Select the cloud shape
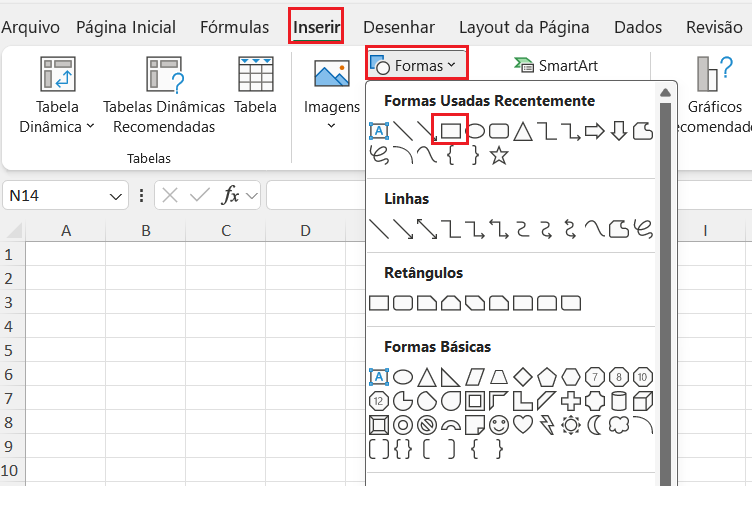This screenshot has width=752, height=515. coord(619,425)
